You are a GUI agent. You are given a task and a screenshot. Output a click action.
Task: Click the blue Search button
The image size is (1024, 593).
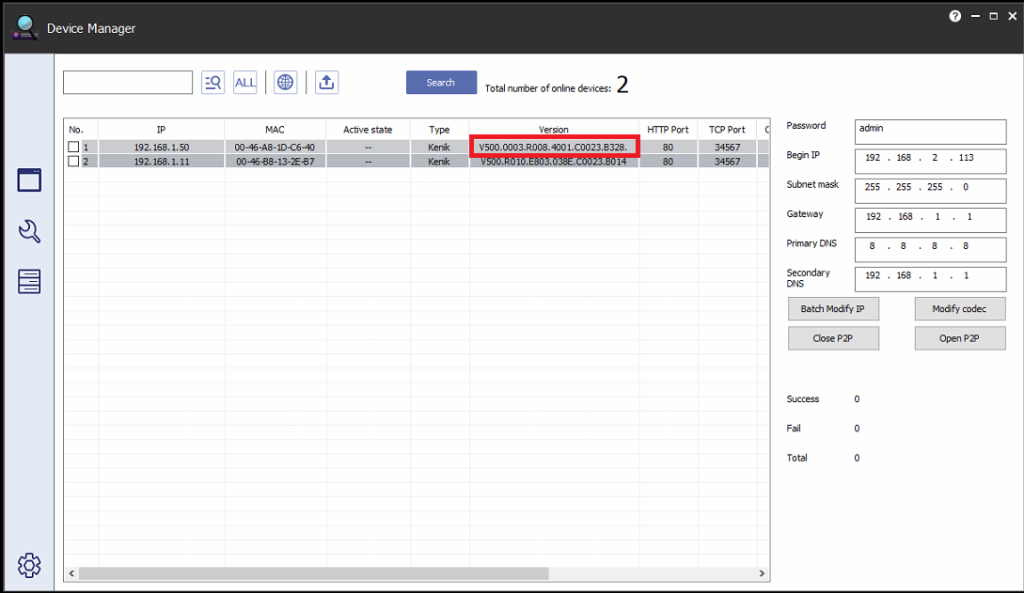440,83
